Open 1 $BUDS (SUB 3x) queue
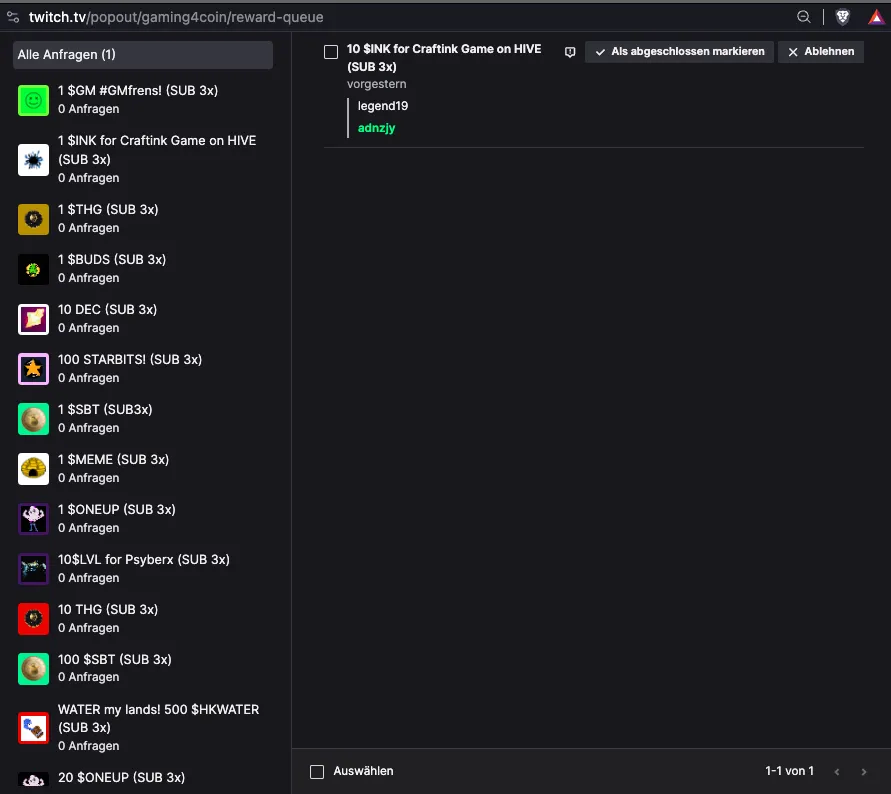 tap(143, 268)
